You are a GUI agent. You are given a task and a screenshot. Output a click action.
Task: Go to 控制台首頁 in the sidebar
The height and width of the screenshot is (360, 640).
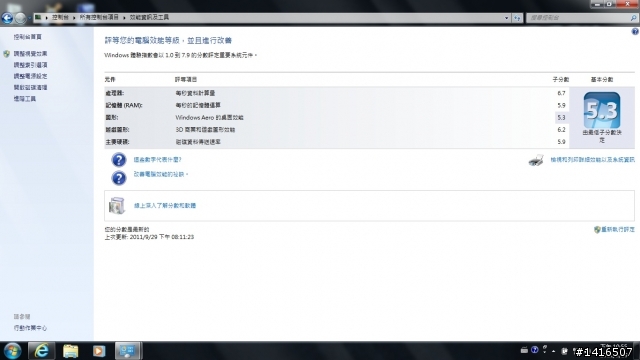coord(28,37)
